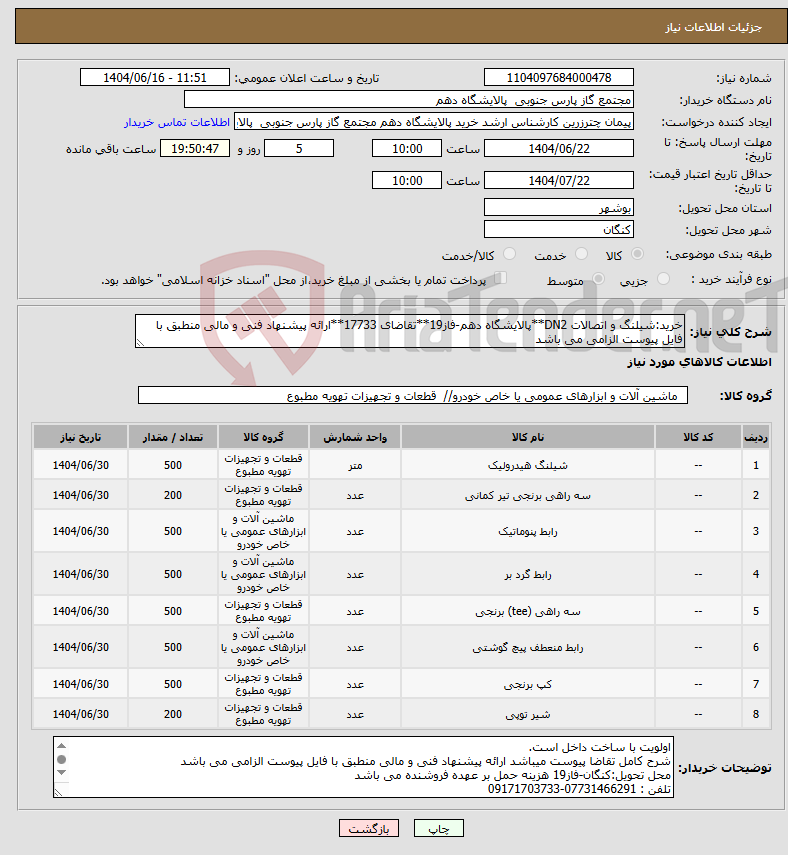
Task: Select the کالا/خدمت radio button
Action: [509, 254]
